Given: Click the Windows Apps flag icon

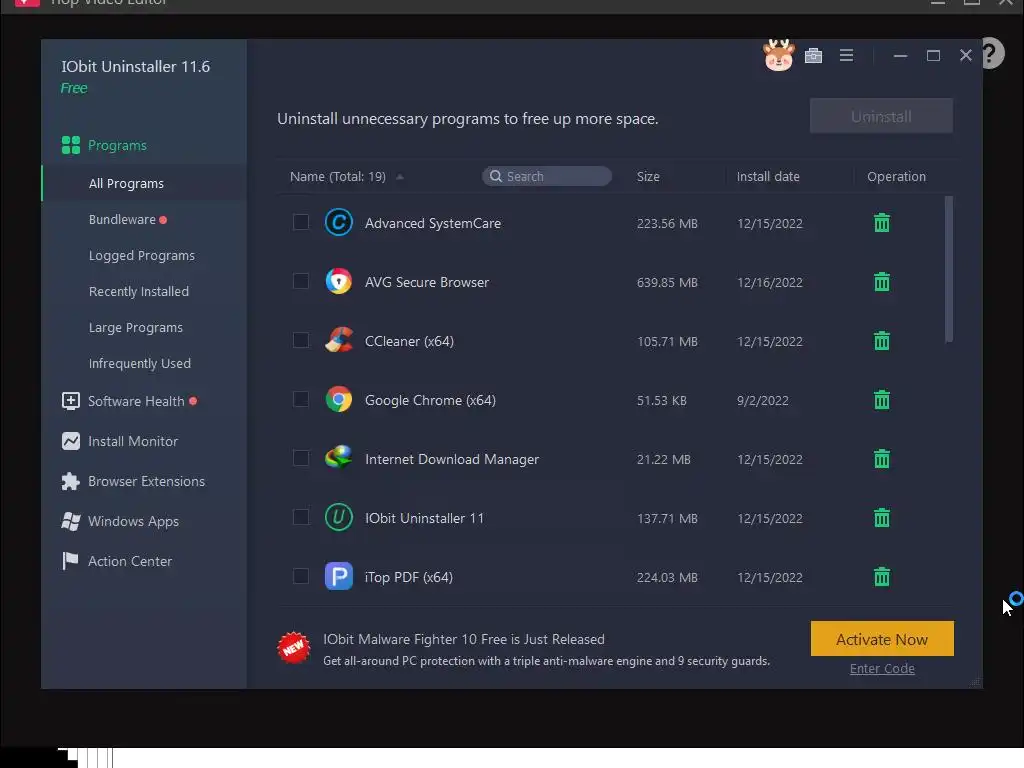Looking at the screenshot, I should pyautogui.click(x=71, y=521).
